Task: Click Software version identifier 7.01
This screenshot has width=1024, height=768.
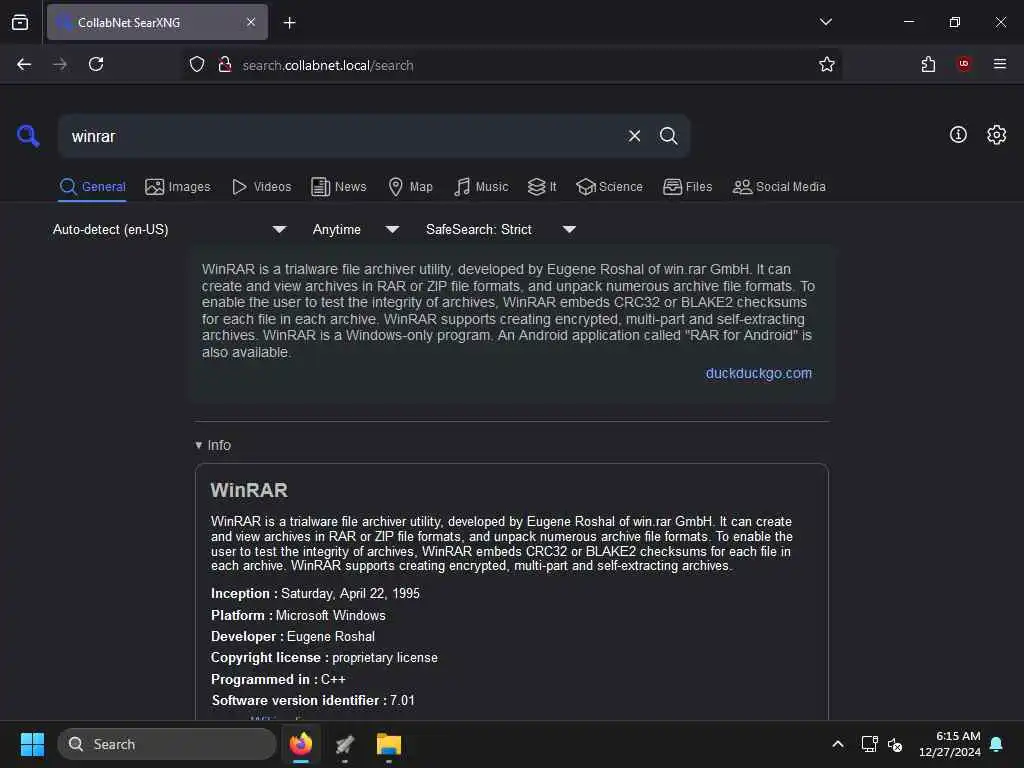Action: click(313, 700)
